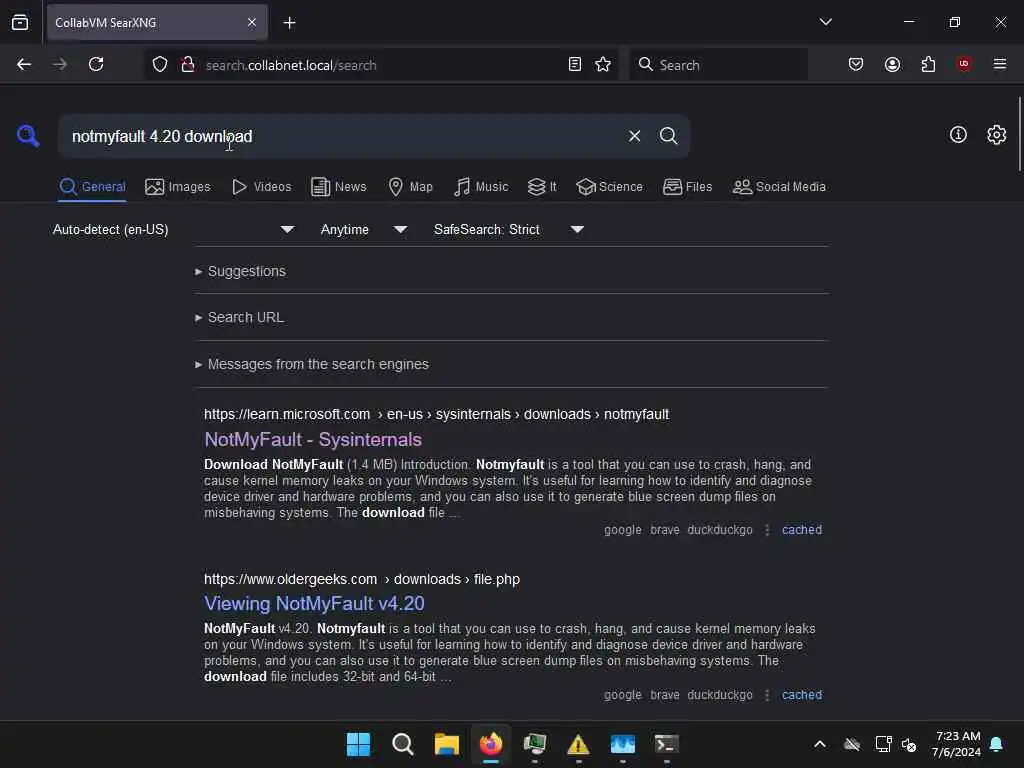Focus the Firefox address bar
The image size is (1024, 768).
click(x=382, y=65)
